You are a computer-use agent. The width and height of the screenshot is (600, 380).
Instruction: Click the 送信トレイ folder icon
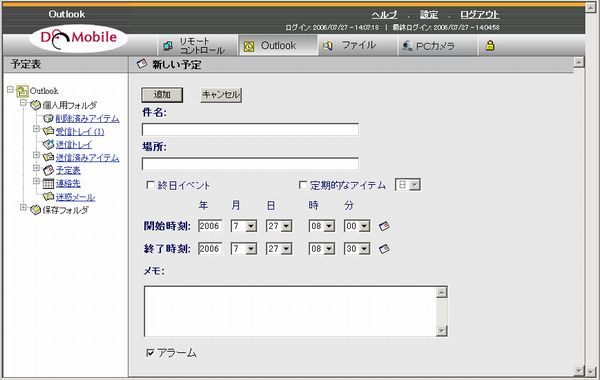click(x=48, y=144)
